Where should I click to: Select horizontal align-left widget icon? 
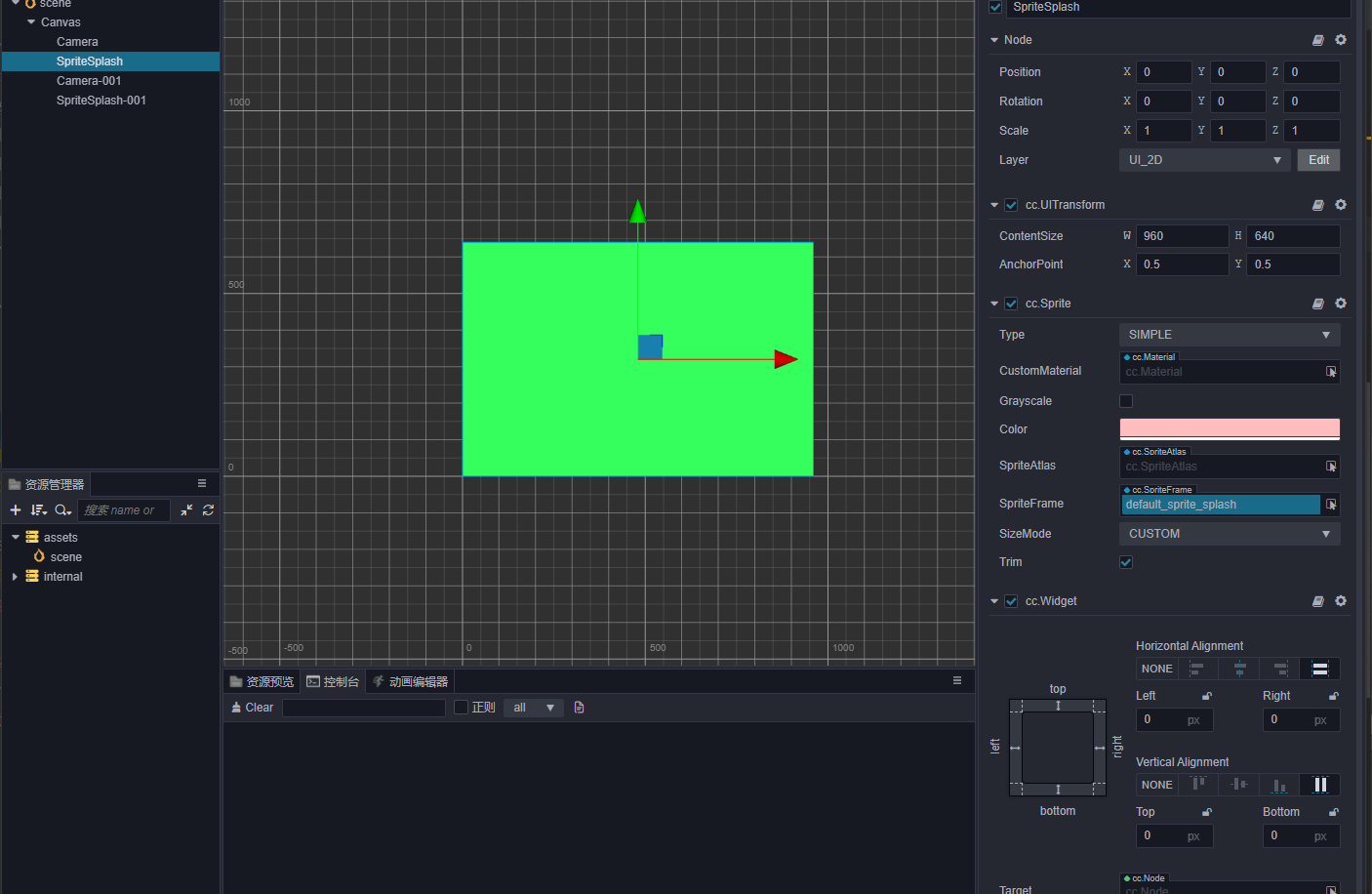pyautogui.click(x=1197, y=669)
